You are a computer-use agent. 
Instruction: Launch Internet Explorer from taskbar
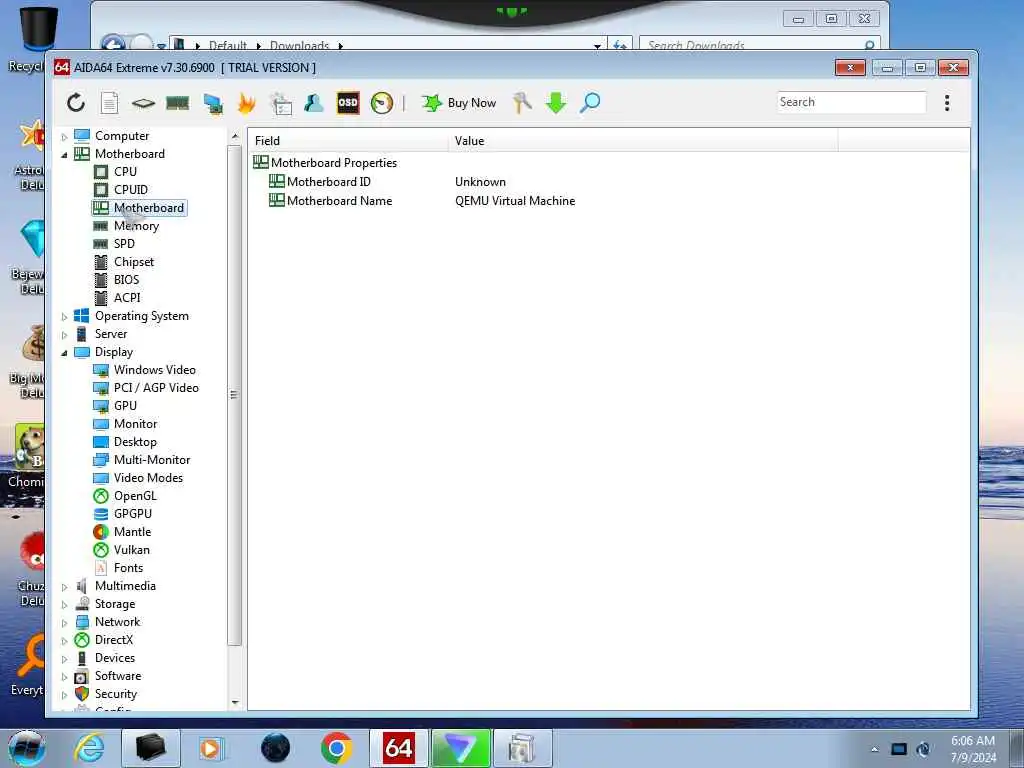89,748
